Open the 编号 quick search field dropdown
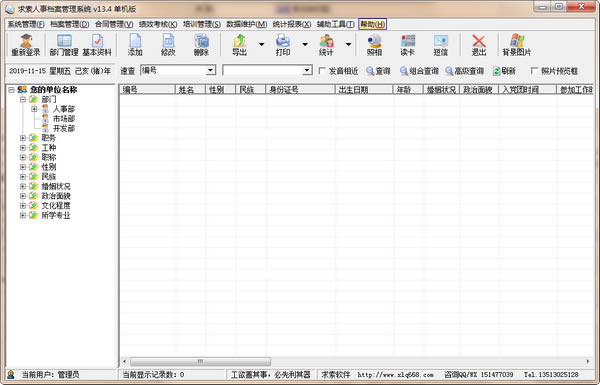 [210, 70]
